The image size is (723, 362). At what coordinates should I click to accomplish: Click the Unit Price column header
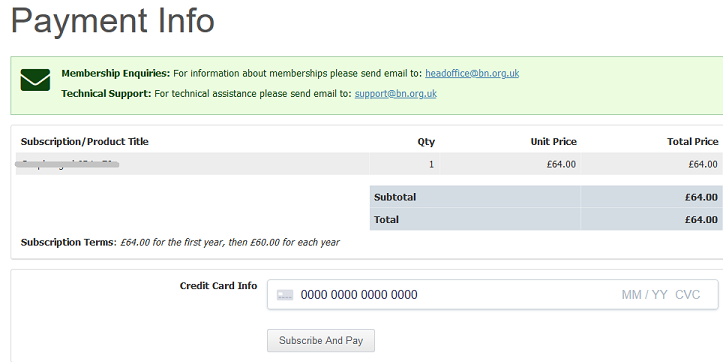[553, 142]
